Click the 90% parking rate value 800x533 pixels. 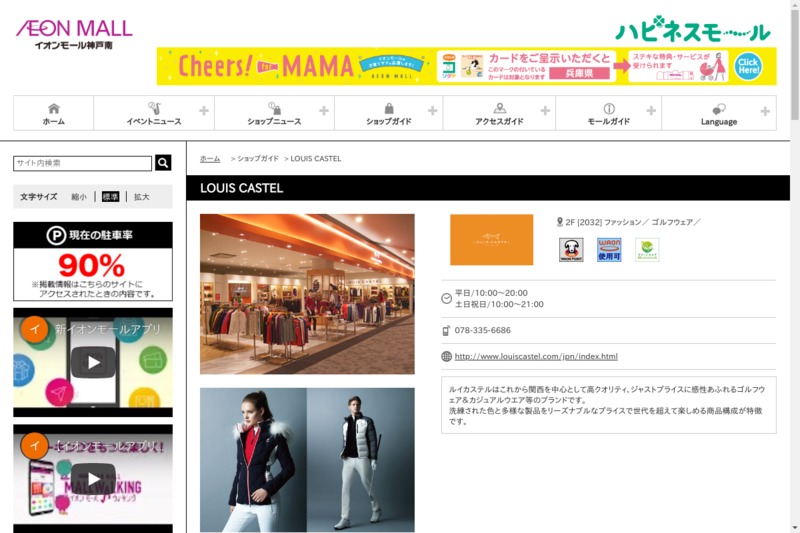91,265
